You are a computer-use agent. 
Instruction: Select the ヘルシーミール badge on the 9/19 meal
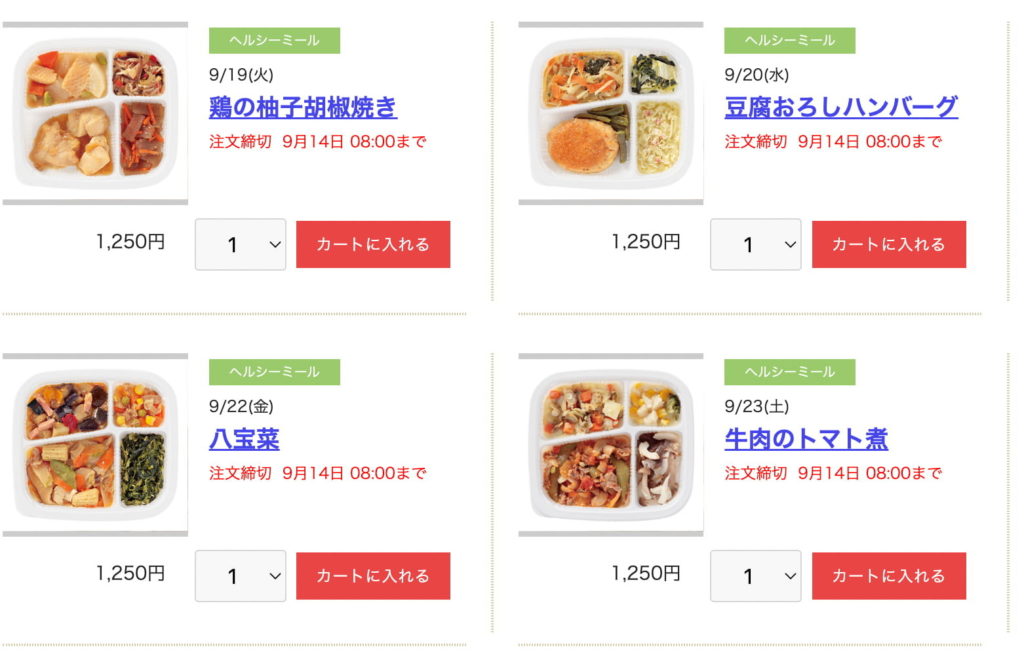[x=273, y=40]
